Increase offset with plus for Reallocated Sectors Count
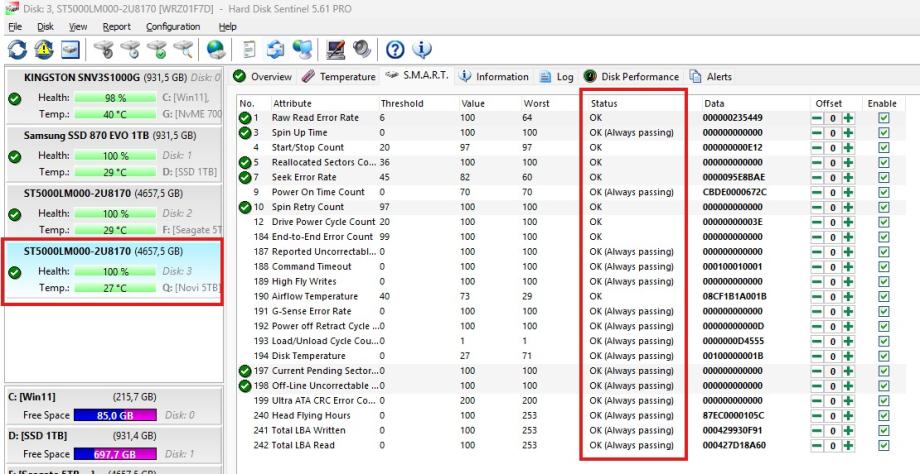This screenshot has height=474, width=920. [x=848, y=162]
